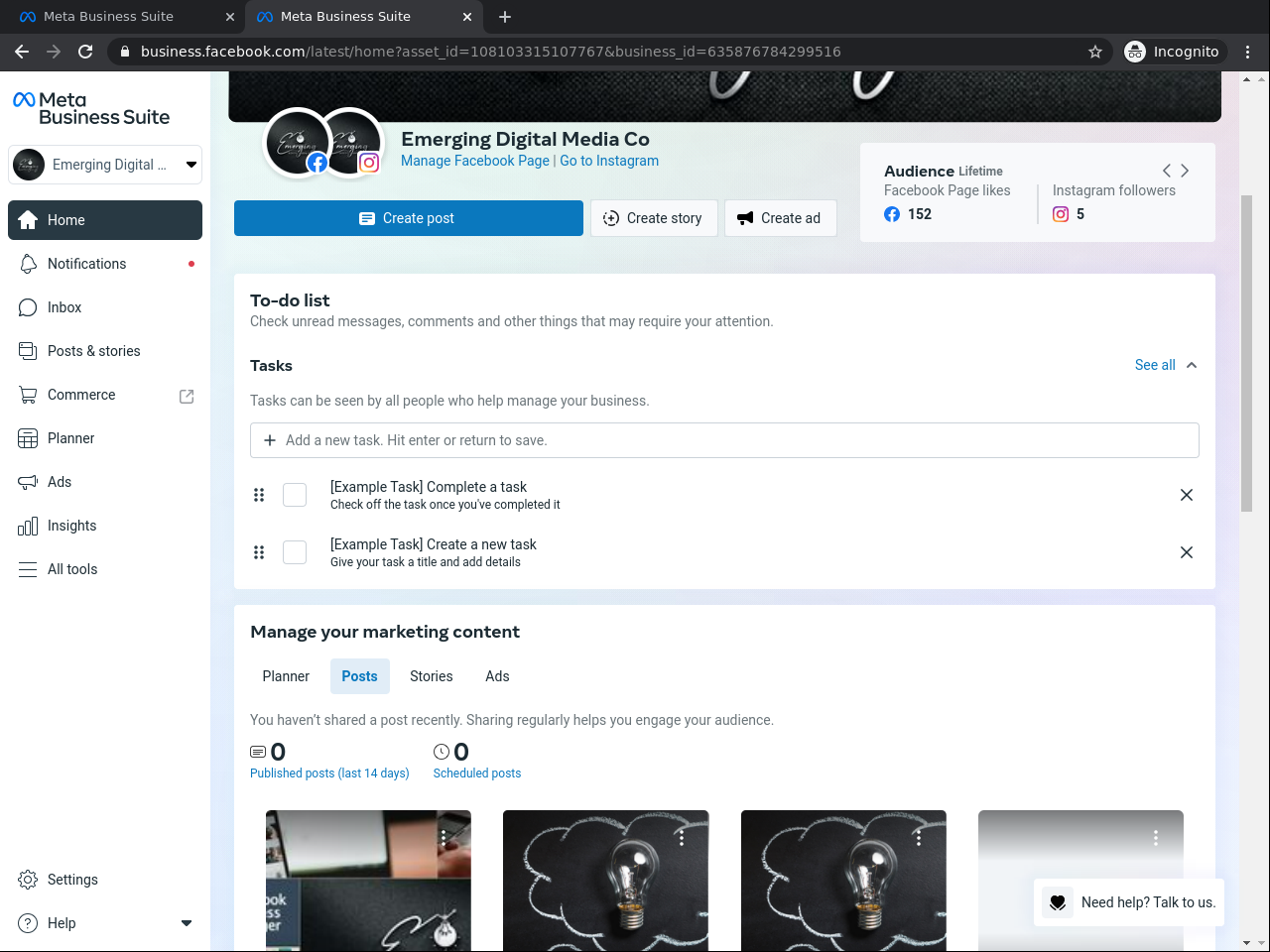
Task: Reload the page in the browser
Action: (85, 52)
